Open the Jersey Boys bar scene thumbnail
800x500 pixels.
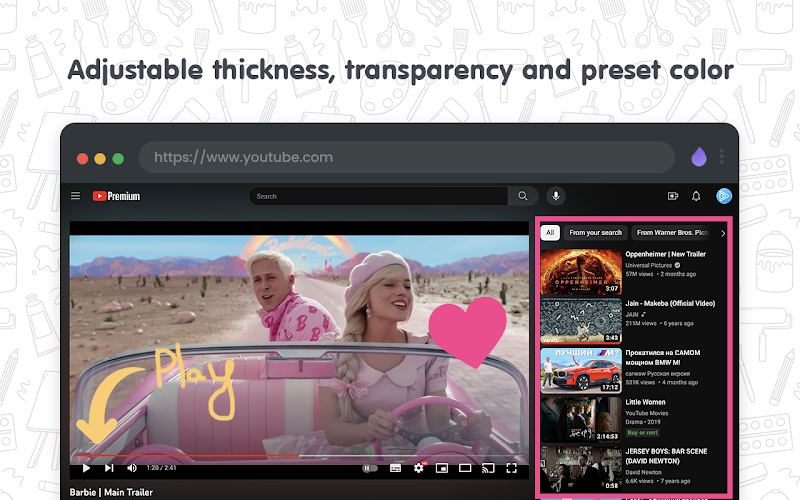[x=581, y=469]
